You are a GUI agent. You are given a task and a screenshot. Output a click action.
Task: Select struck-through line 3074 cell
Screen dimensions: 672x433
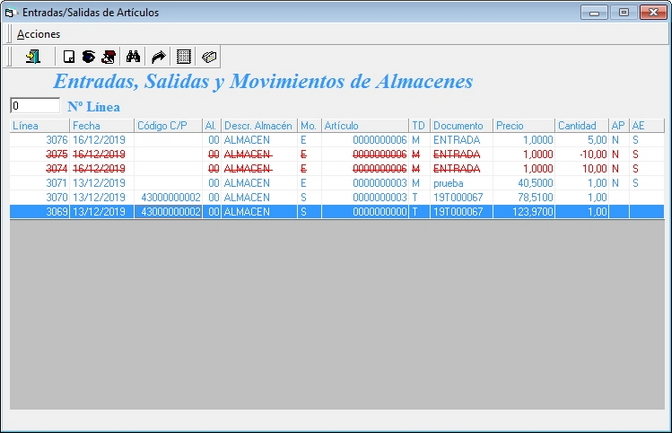(x=39, y=169)
